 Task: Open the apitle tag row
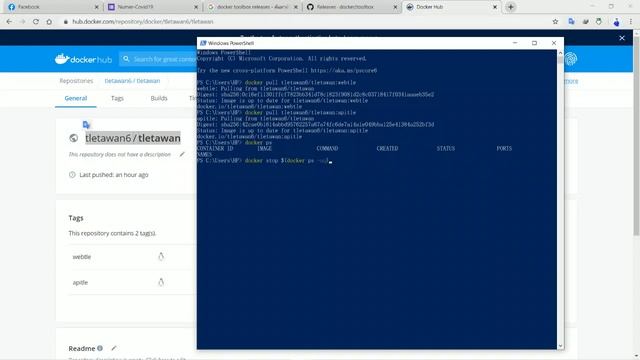[x=133, y=282]
